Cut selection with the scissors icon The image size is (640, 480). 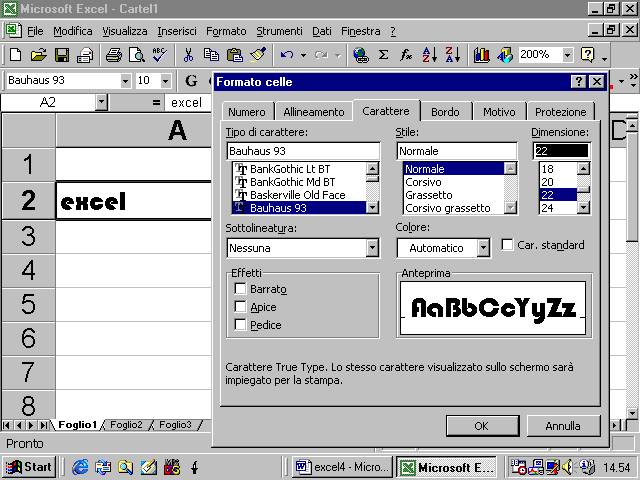pyautogui.click(x=188, y=55)
